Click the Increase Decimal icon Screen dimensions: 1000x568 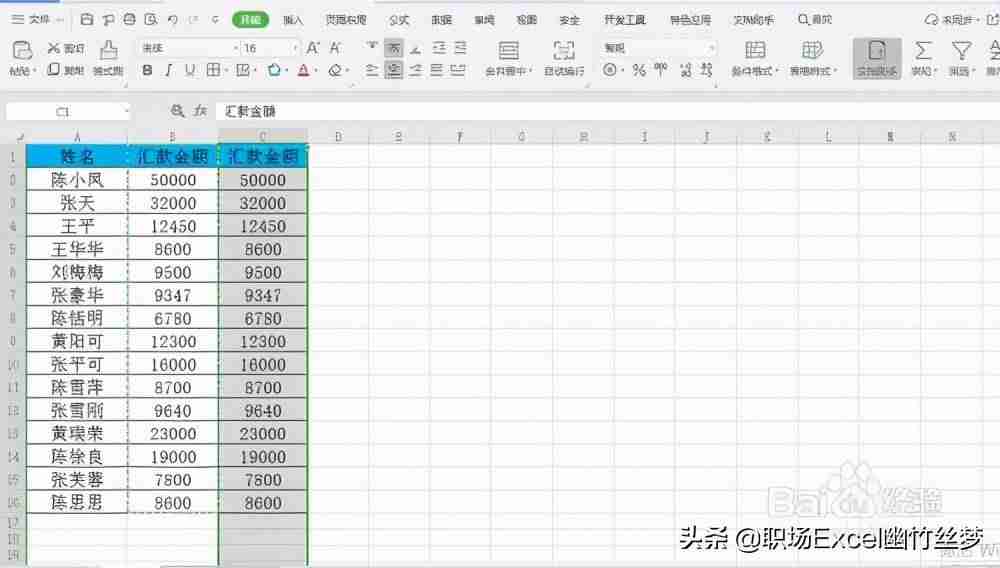686,70
